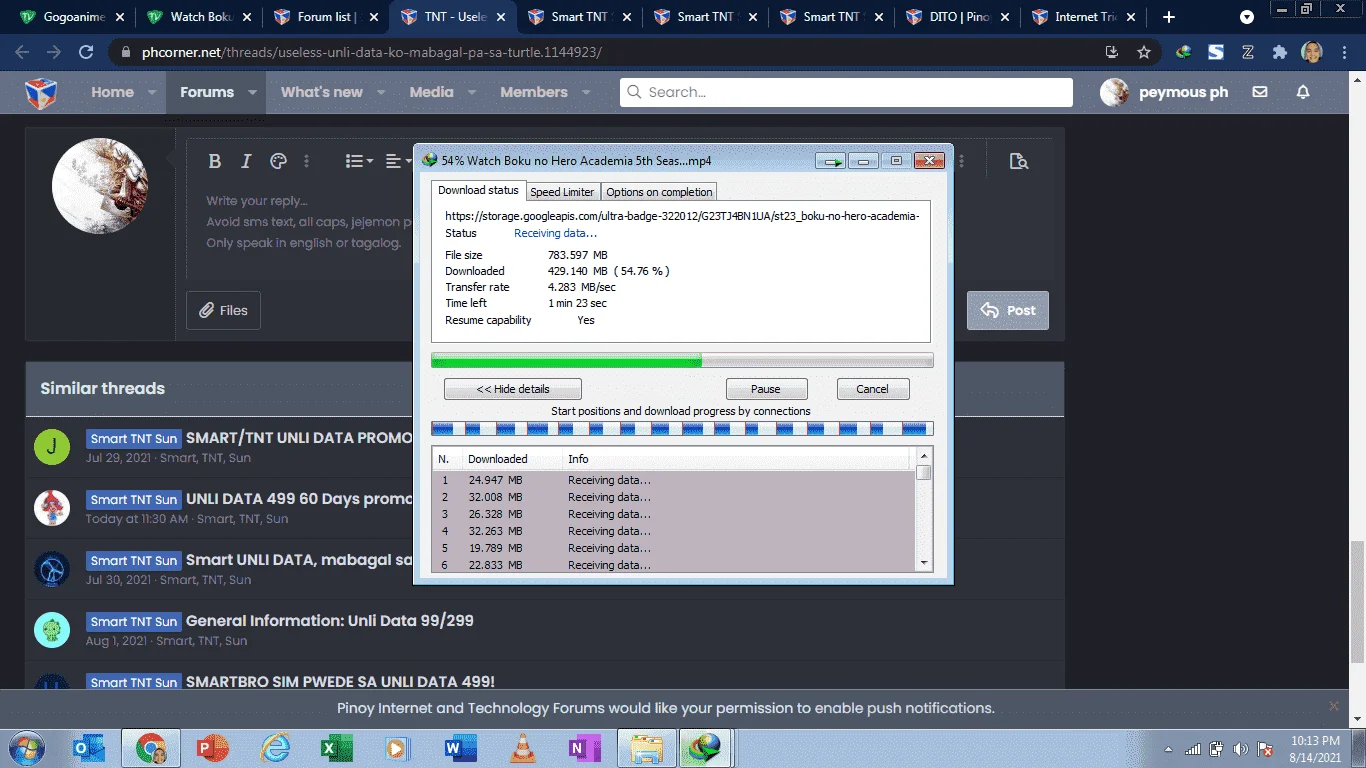Open the new tab plus button

(x=1169, y=17)
